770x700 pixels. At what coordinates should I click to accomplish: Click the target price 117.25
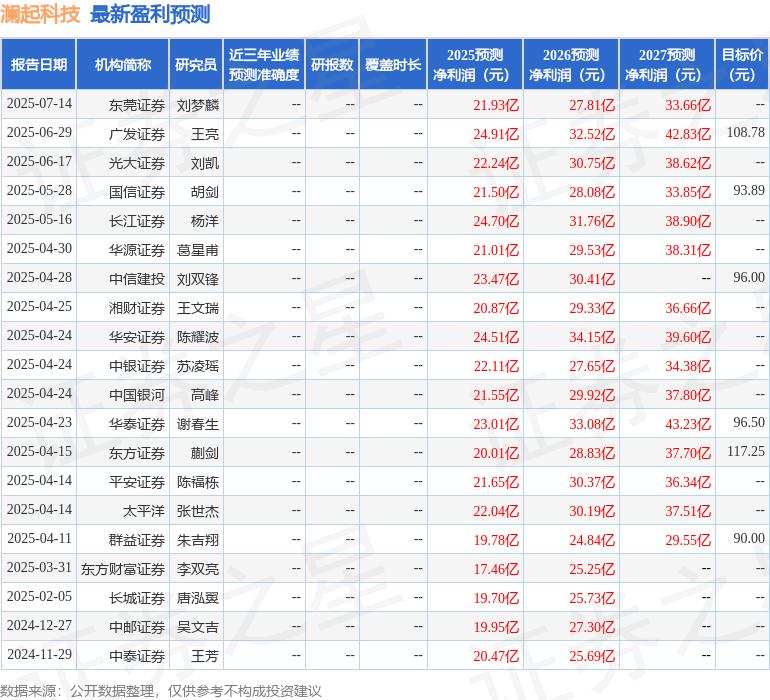[x=745, y=451]
